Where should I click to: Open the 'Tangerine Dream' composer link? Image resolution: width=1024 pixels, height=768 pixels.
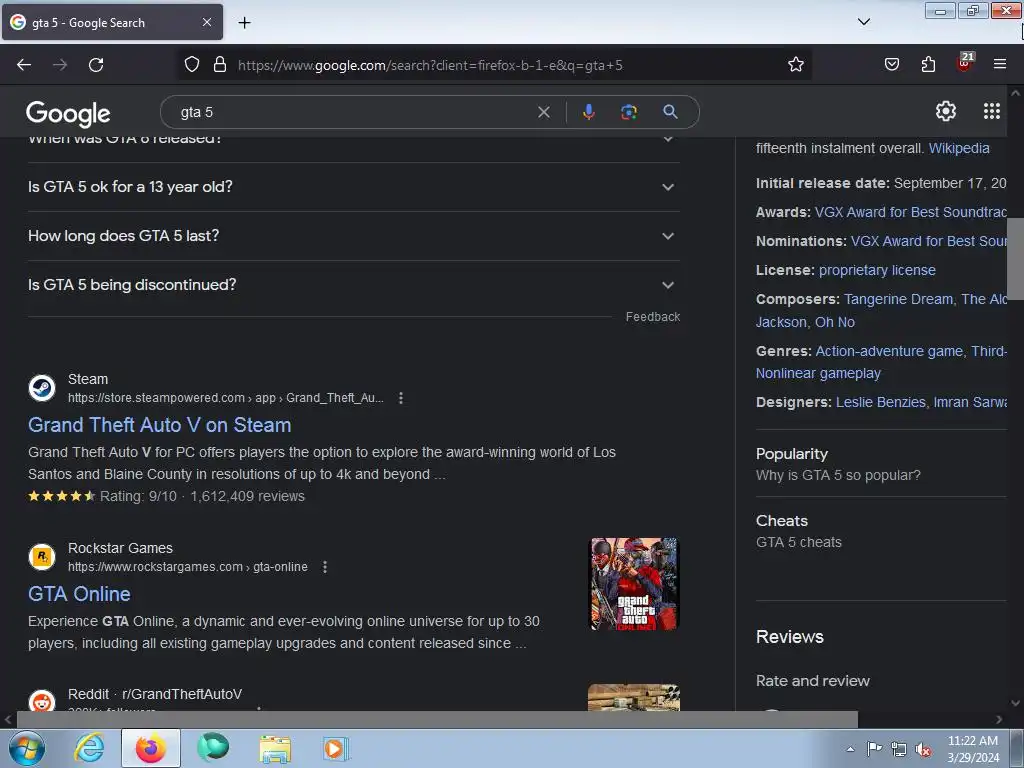click(898, 299)
